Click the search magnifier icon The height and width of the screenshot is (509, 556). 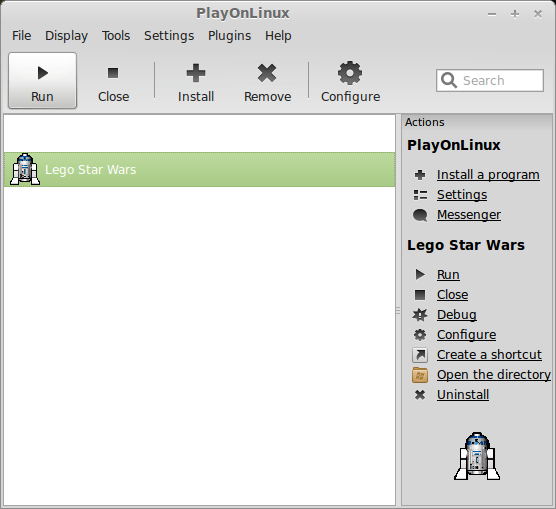449,81
